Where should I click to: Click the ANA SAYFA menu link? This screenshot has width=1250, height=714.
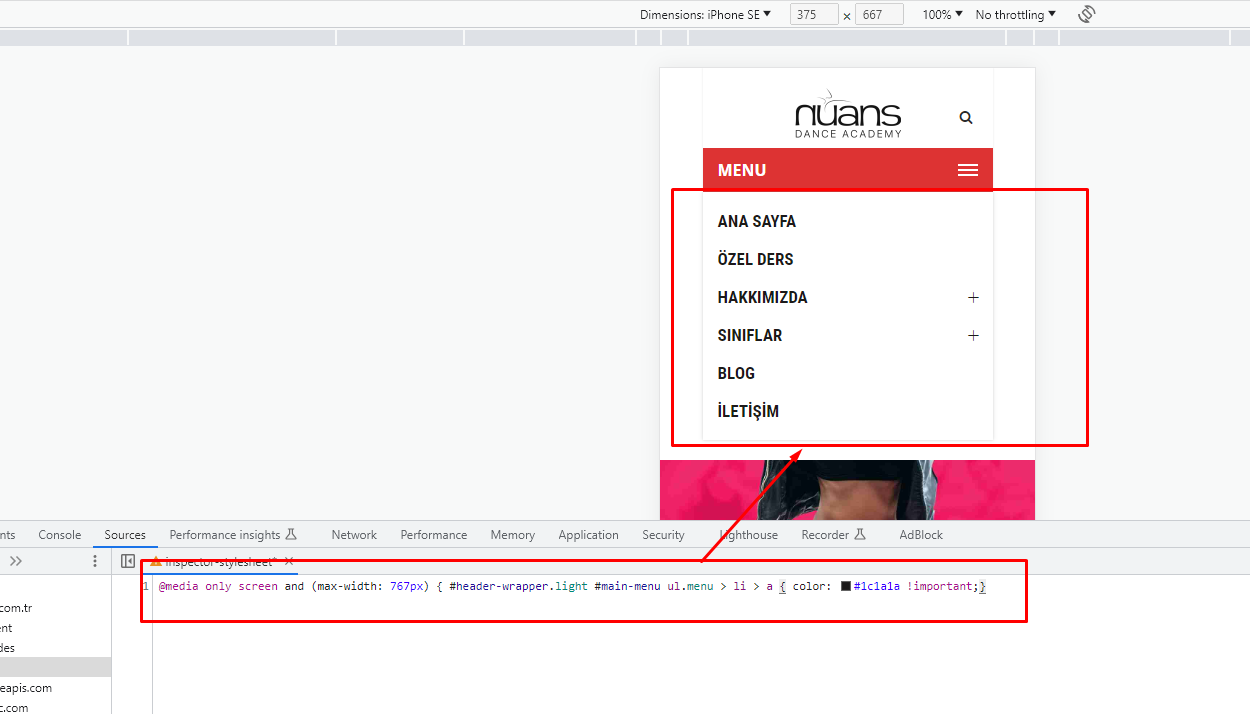pos(757,222)
